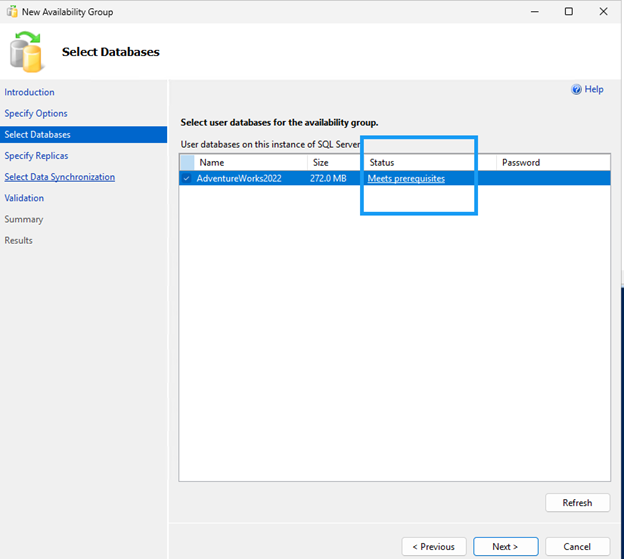Go to the Validation step
The image size is (624, 559).
coord(24,198)
